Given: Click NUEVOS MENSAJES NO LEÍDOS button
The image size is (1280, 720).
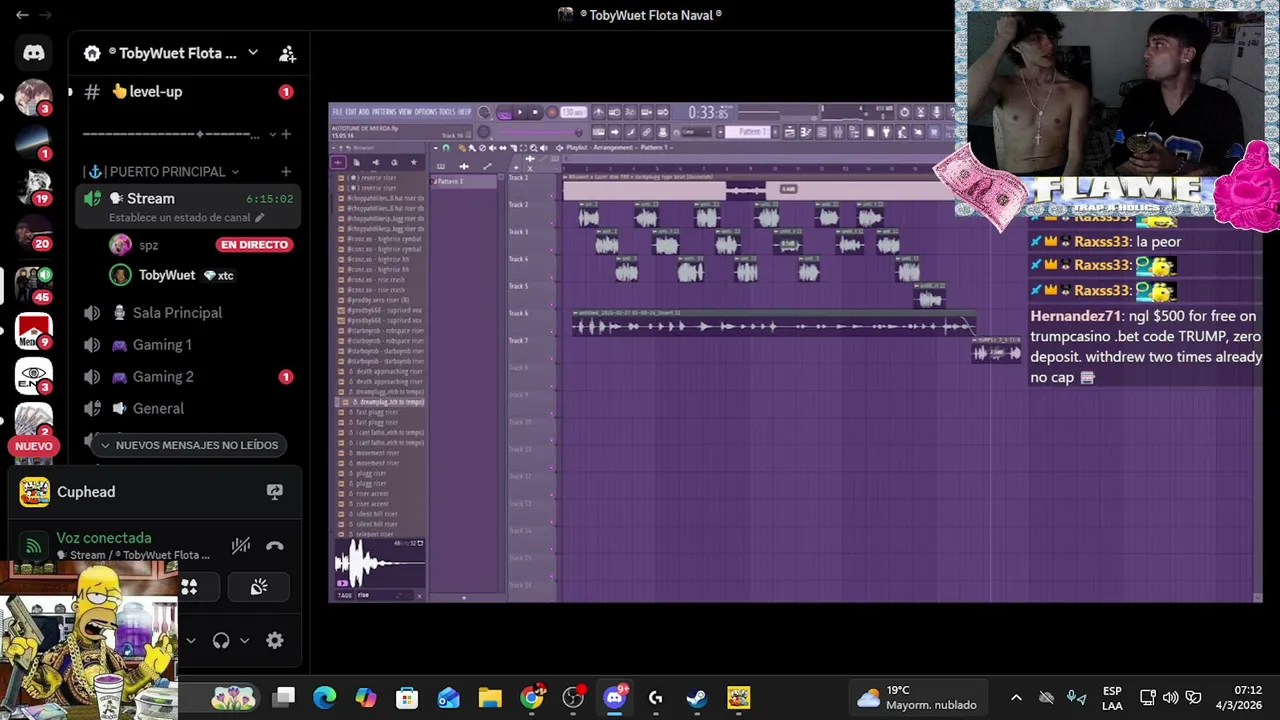Looking at the screenshot, I should pos(187,445).
